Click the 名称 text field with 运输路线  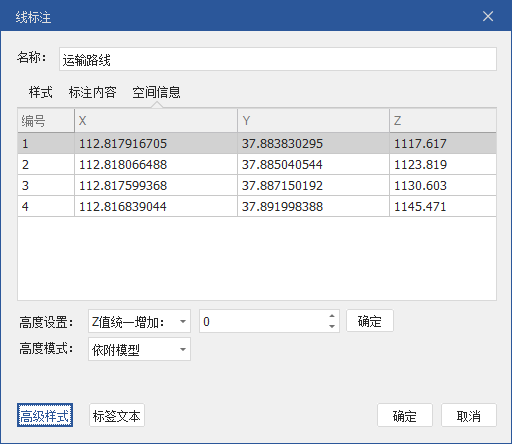(278, 59)
